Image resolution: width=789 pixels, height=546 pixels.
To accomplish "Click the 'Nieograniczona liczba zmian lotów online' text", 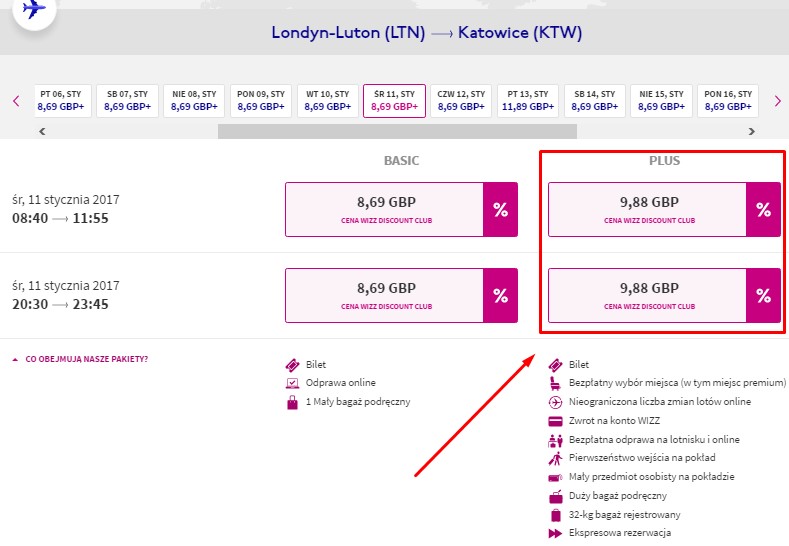I will pos(660,402).
